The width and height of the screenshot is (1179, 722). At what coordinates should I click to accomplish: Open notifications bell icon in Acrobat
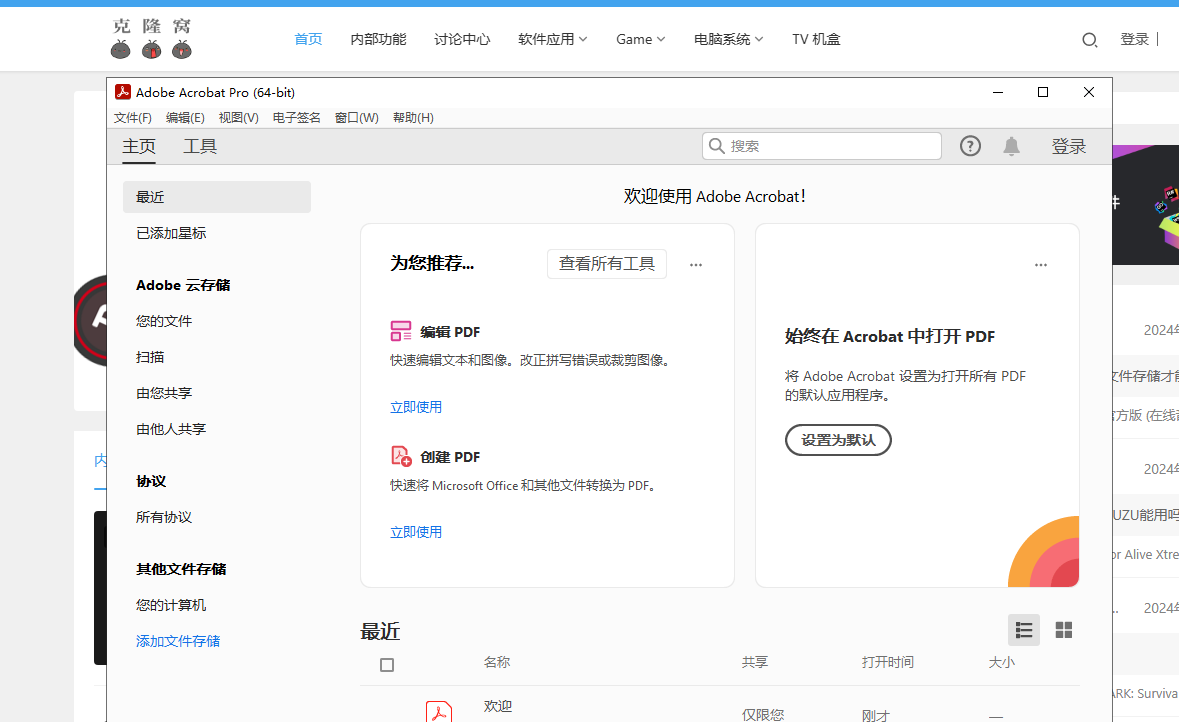[x=1011, y=146]
